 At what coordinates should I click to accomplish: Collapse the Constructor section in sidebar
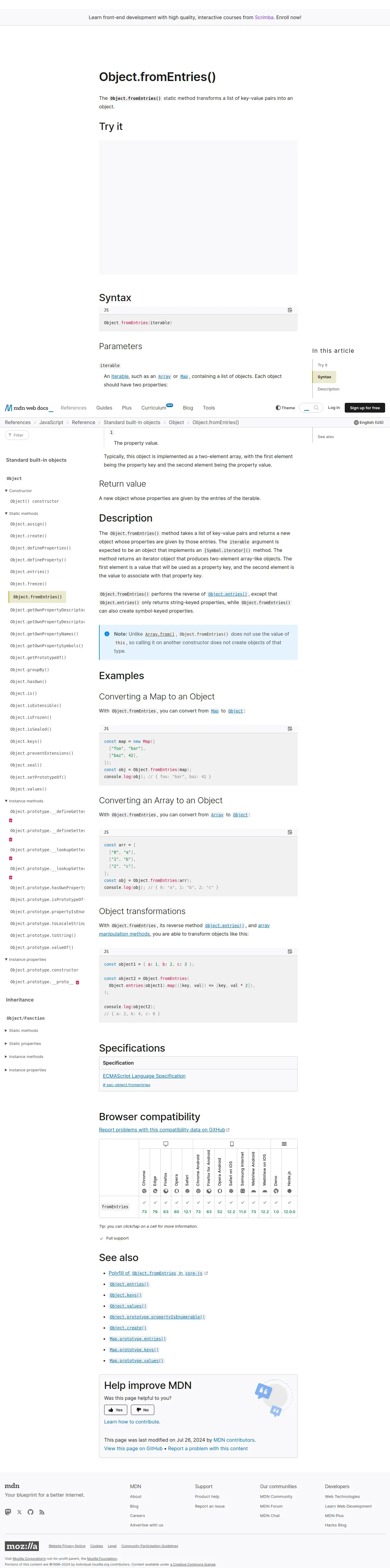(19, 491)
